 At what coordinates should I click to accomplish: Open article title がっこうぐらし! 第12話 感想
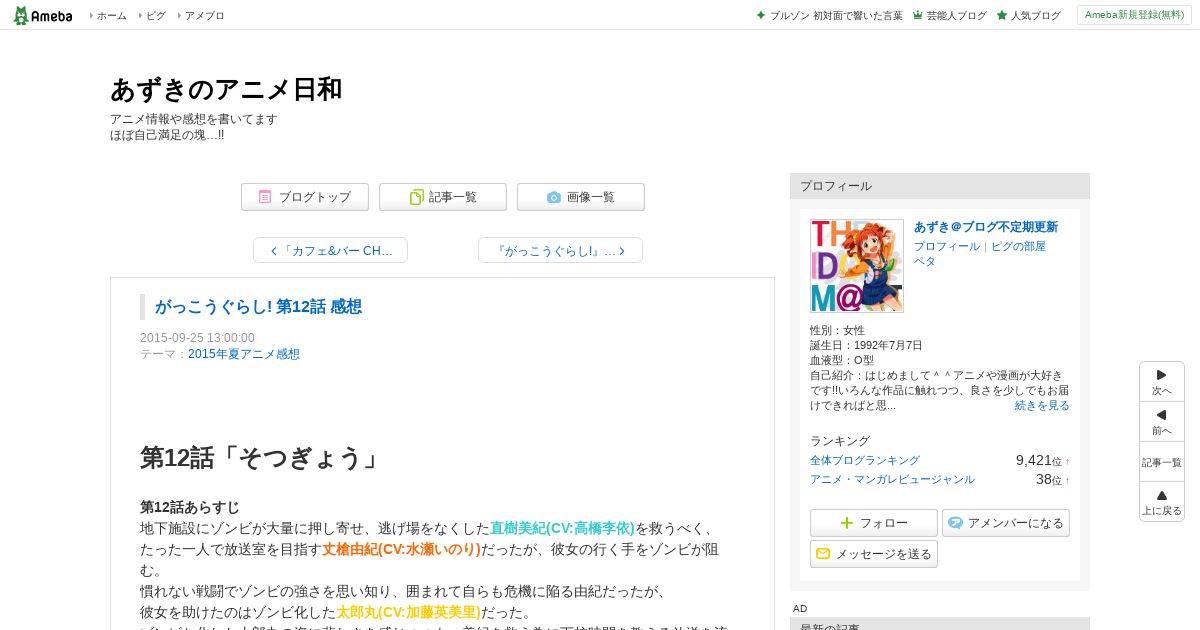pyautogui.click(x=258, y=307)
